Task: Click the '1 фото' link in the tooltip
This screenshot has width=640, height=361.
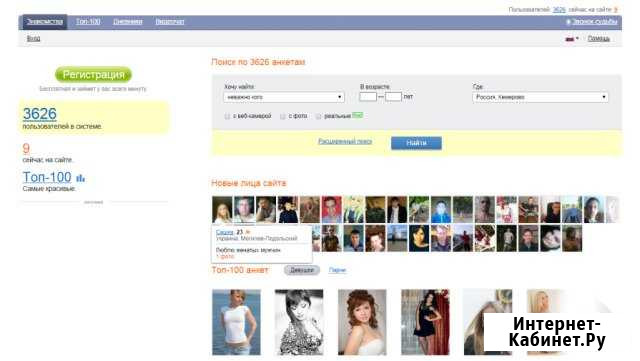Action: [x=225, y=256]
